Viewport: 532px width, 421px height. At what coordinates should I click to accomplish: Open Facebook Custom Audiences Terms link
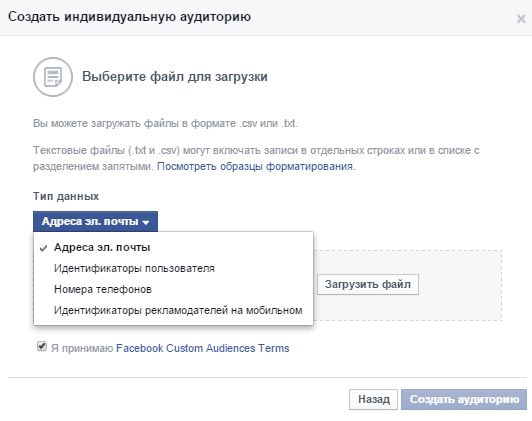tap(203, 348)
